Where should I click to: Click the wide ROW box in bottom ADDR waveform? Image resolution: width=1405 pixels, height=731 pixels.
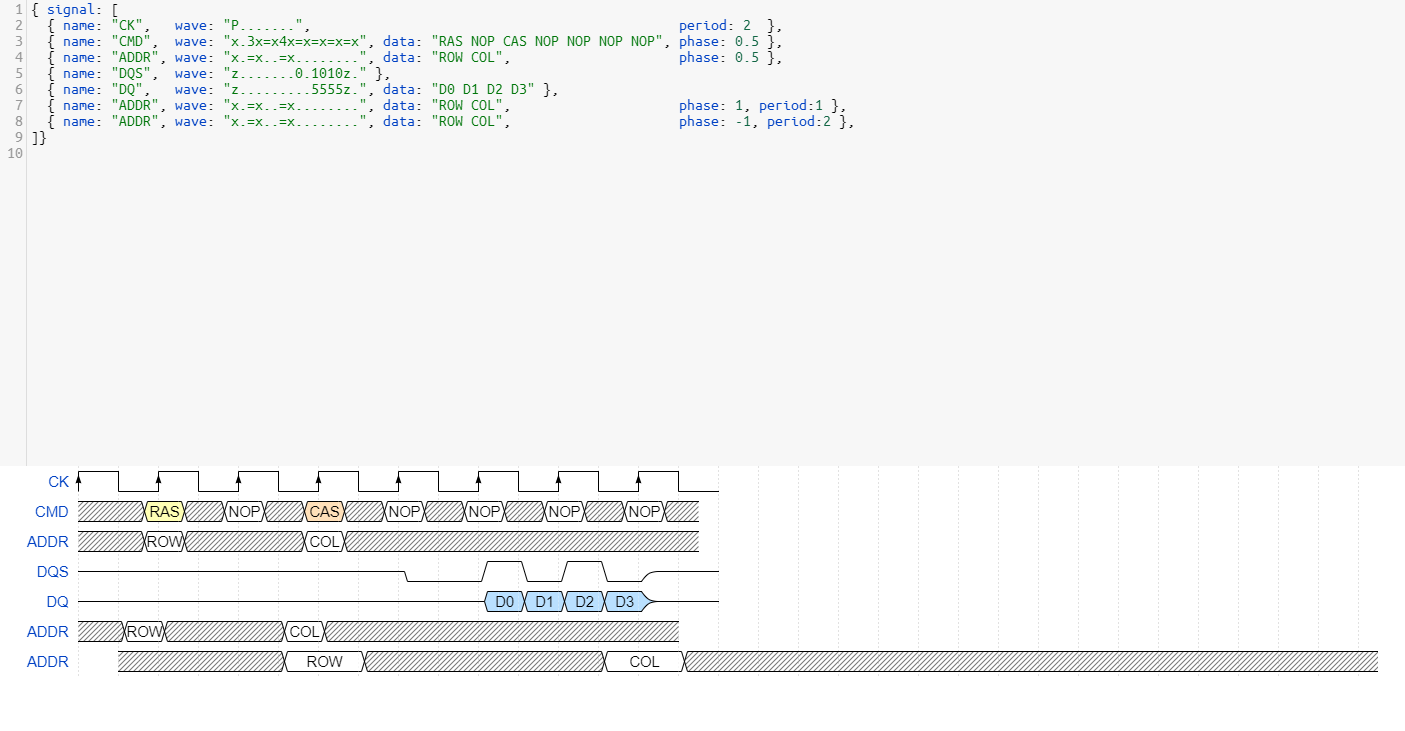tap(324, 662)
